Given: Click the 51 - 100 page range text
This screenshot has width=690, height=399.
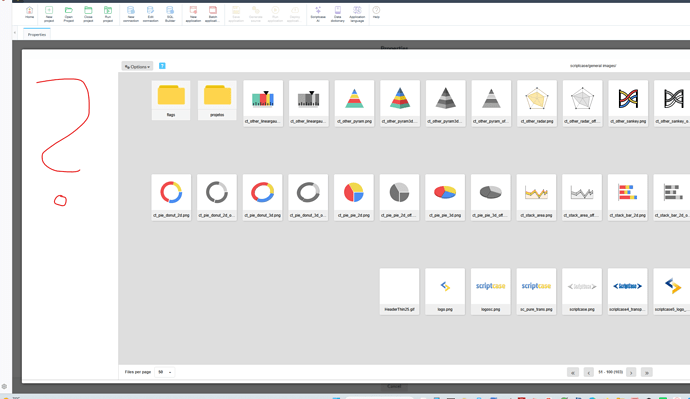Looking at the screenshot, I should [x=610, y=372].
